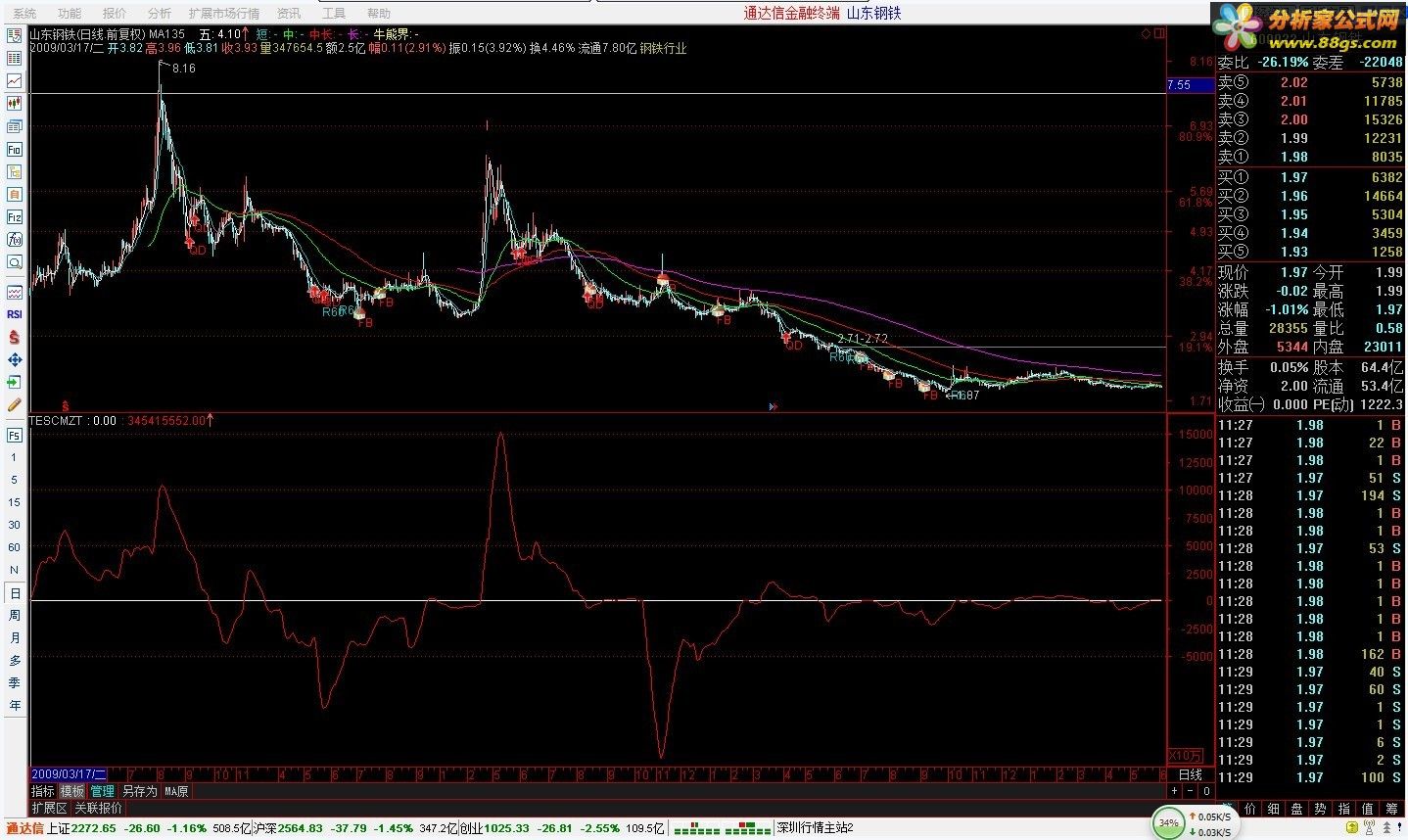Select the 日 daily period

[x=15, y=593]
